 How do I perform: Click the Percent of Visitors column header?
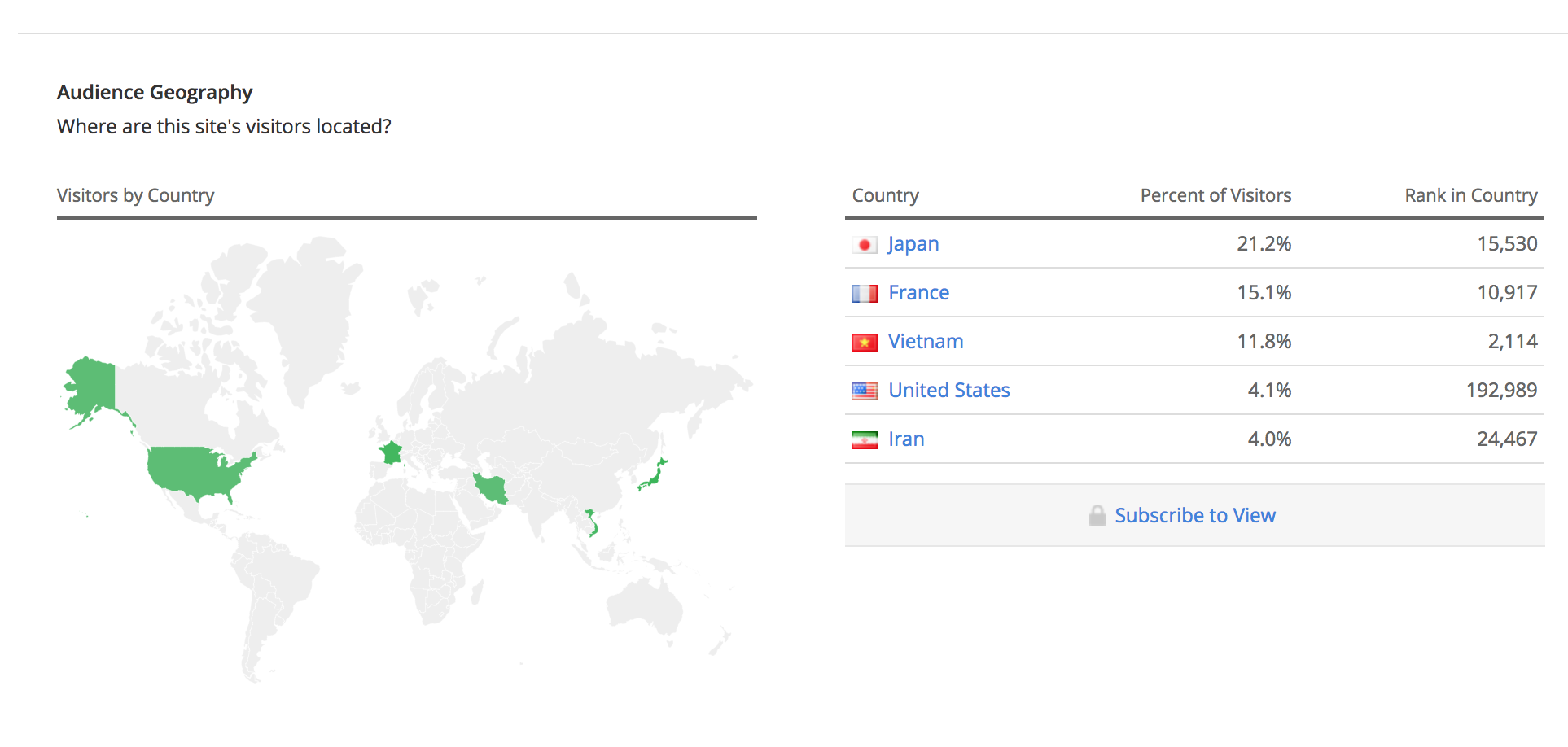coord(1215,195)
